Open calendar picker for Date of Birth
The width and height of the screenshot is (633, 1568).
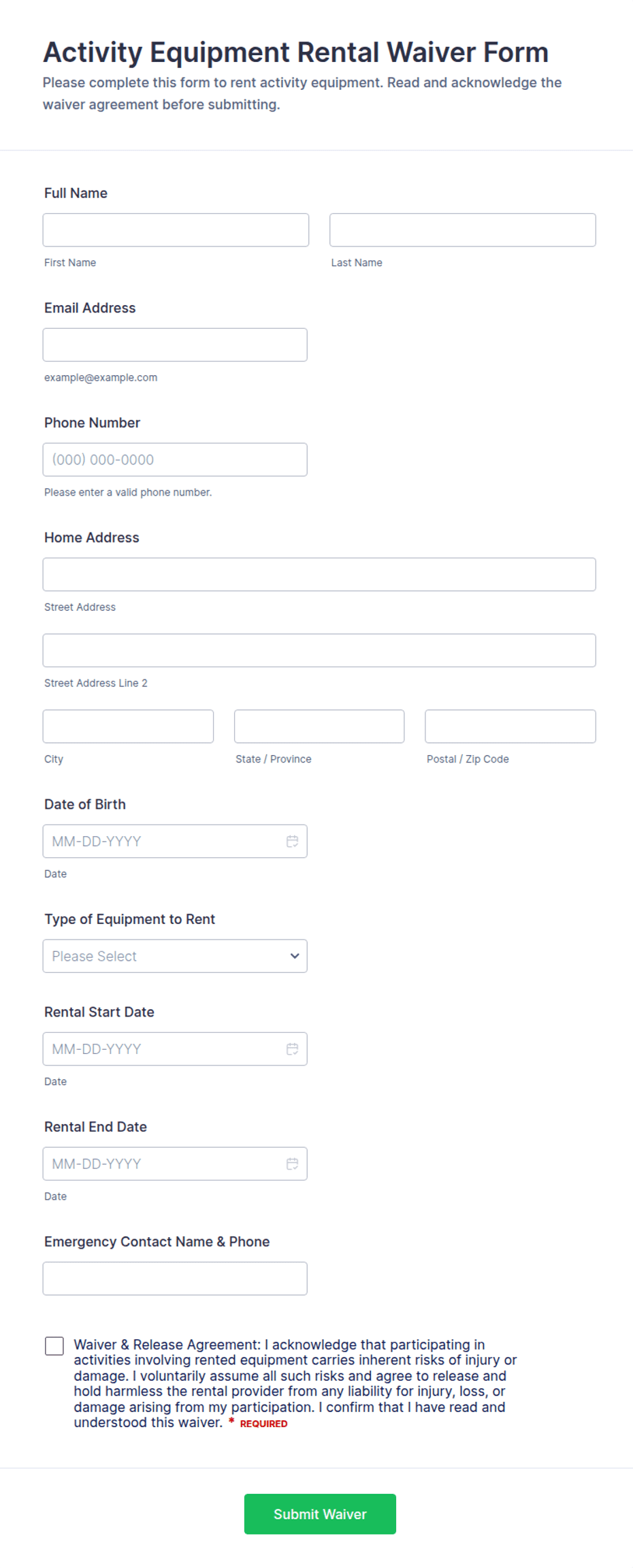pyautogui.click(x=292, y=842)
